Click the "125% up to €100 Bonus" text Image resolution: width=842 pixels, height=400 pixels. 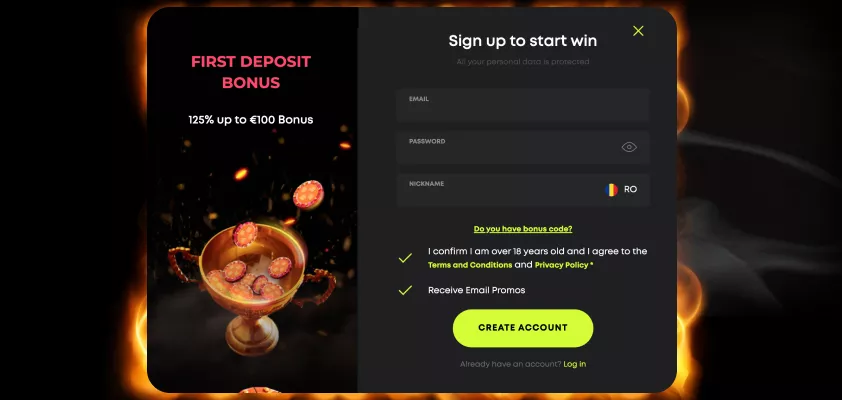click(x=251, y=120)
